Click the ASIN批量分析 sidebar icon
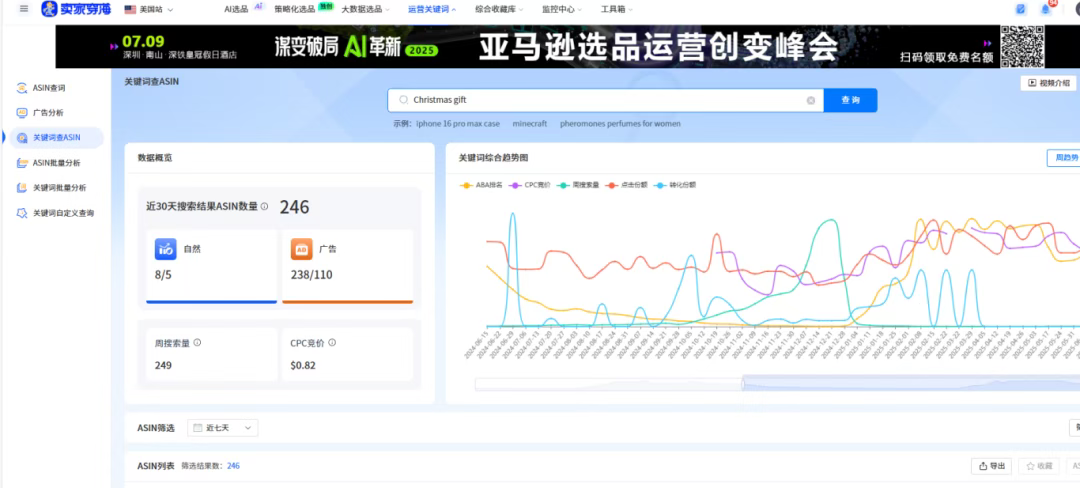This screenshot has width=1080, height=488. [22, 163]
